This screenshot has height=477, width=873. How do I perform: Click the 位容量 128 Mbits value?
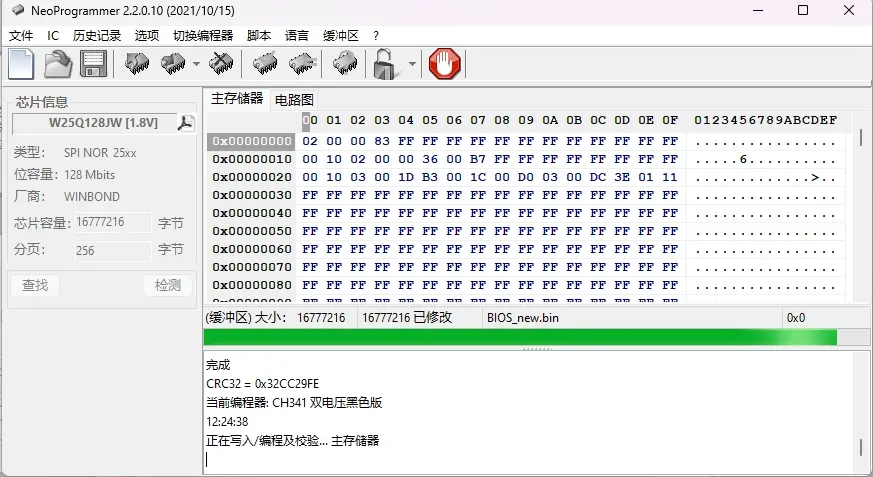(90, 175)
